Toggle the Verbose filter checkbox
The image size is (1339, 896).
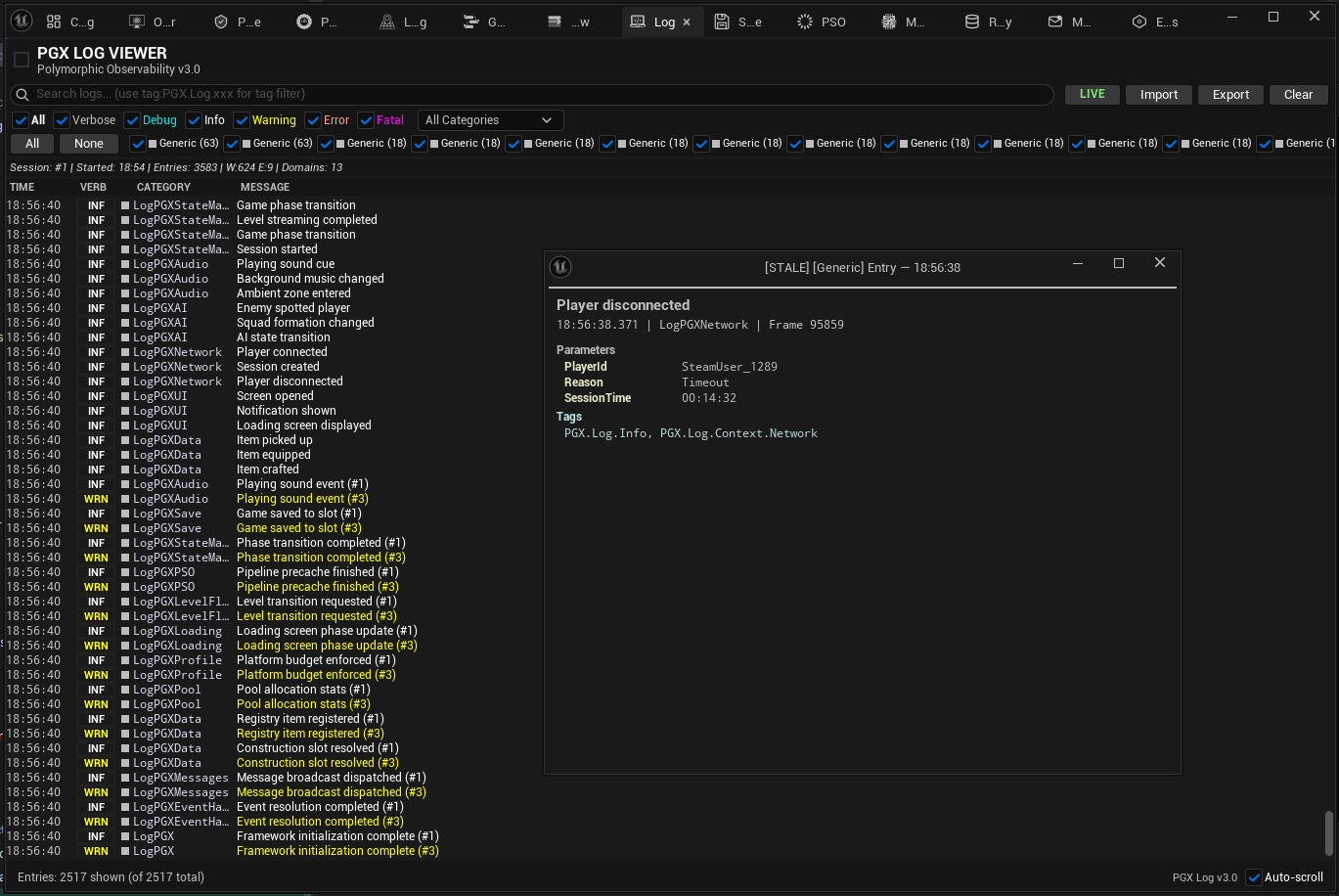(x=62, y=120)
